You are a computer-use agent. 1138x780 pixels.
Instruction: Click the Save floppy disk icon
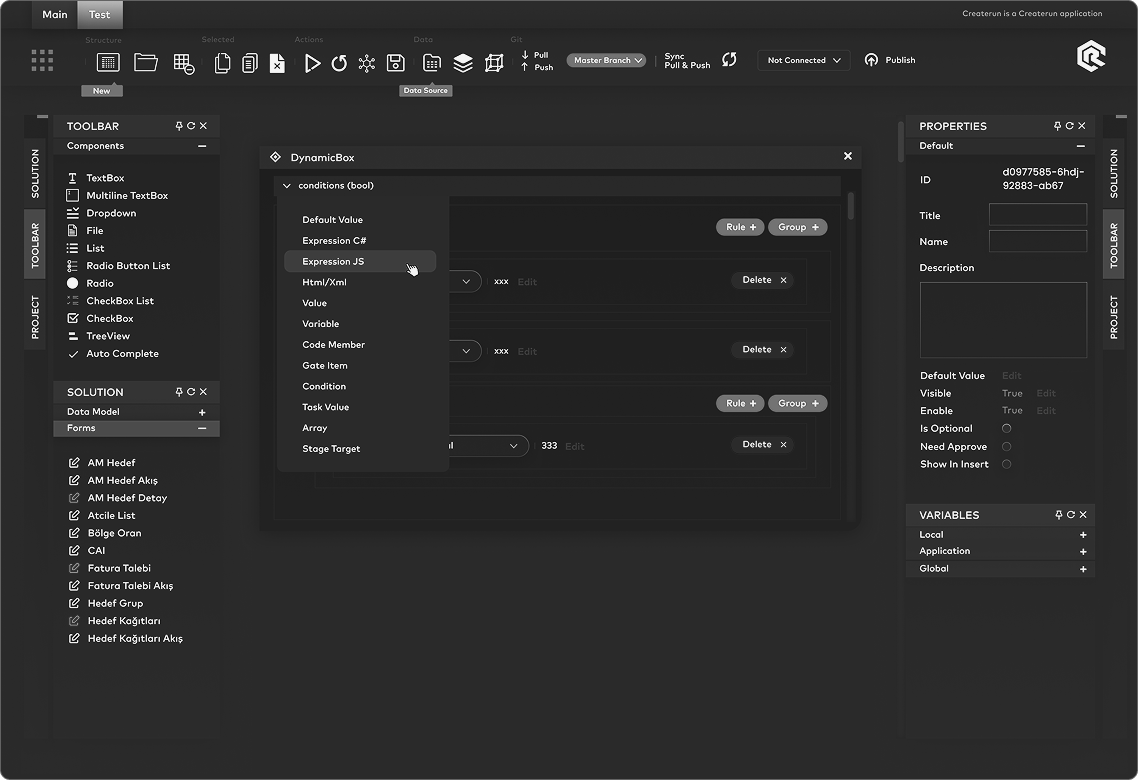396,62
